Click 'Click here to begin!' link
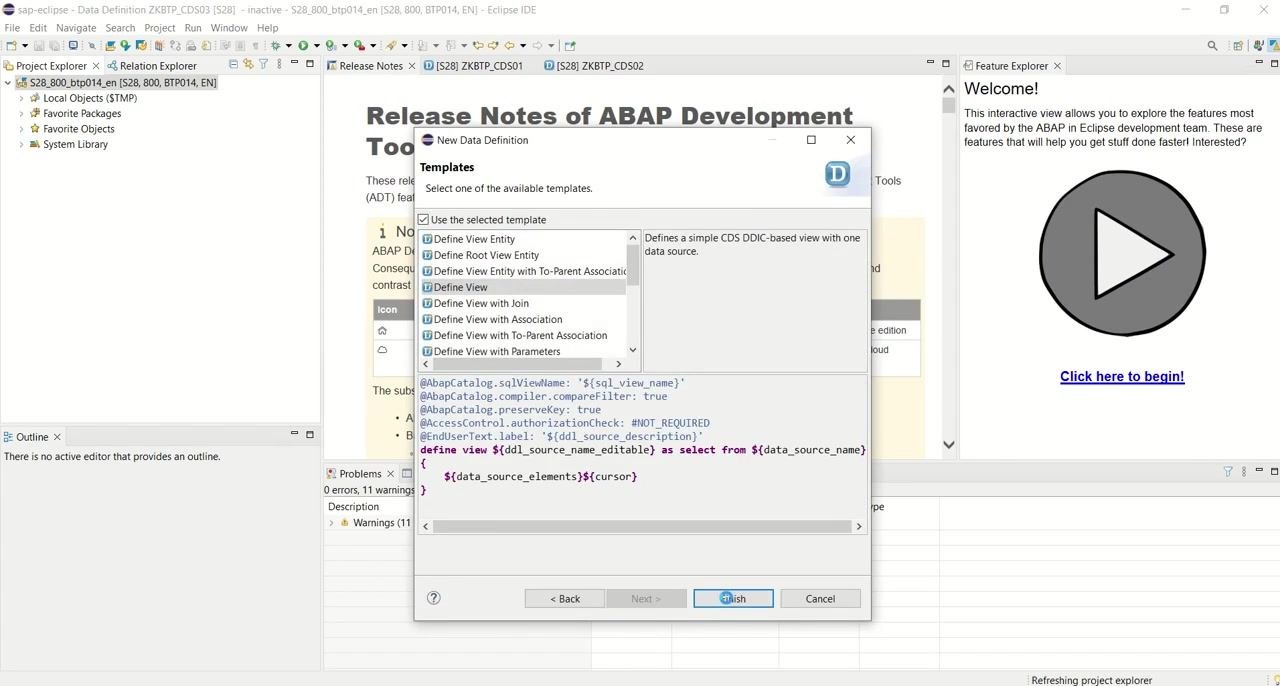This screenshot has width=1280, height=686. click(1122, 377)
